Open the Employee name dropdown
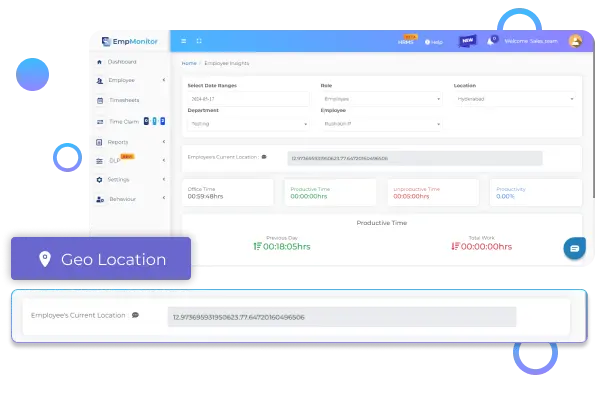This screenshot has height=400, width=600. (x=381, y=124)
